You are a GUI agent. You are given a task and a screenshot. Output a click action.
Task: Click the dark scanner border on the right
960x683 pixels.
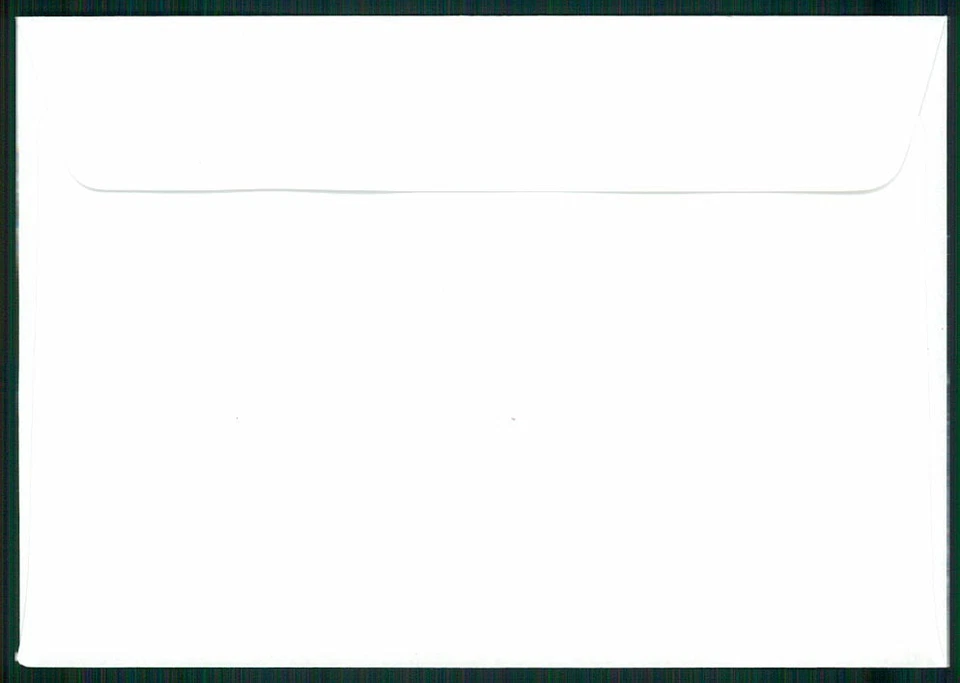(x=954, y=342)
